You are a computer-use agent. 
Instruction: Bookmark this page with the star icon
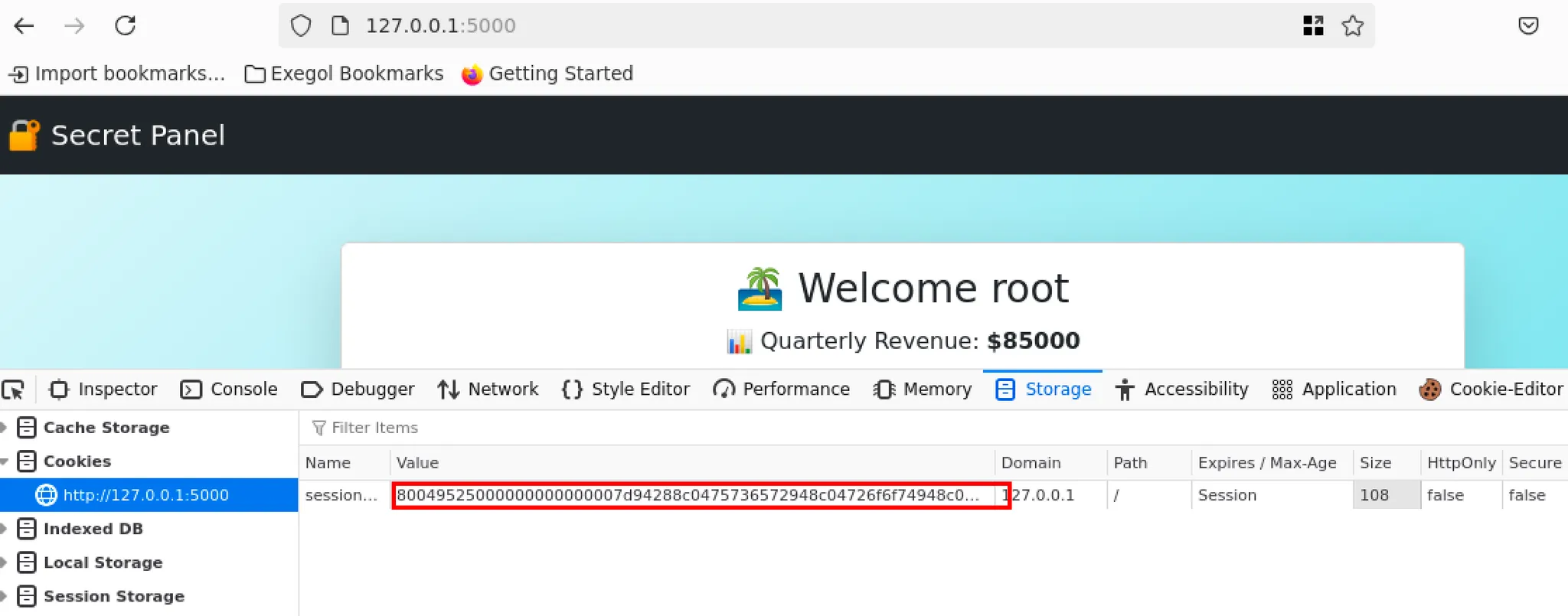(1352, 26)
